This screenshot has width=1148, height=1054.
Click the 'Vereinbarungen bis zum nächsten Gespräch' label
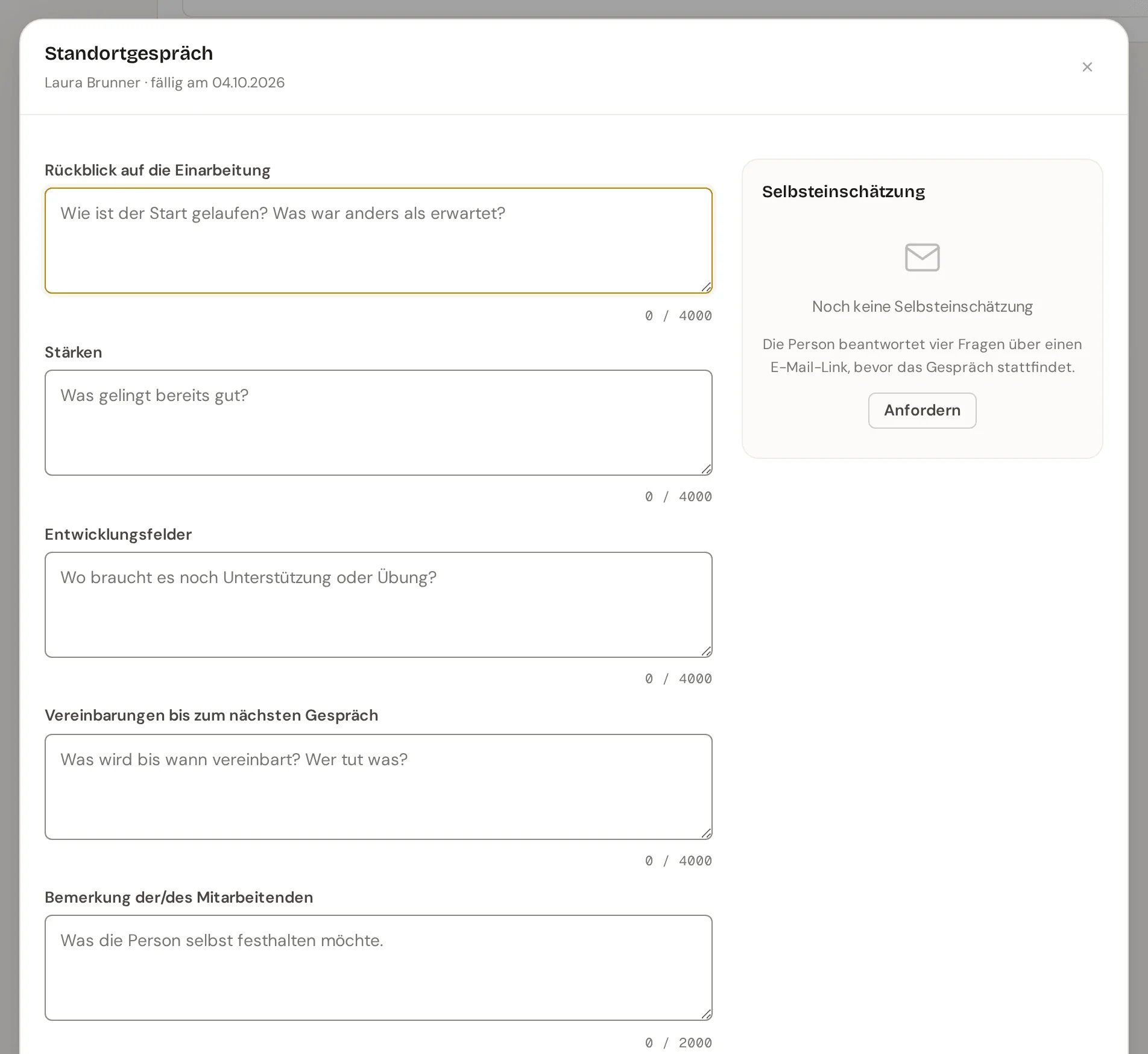(212, 715)
